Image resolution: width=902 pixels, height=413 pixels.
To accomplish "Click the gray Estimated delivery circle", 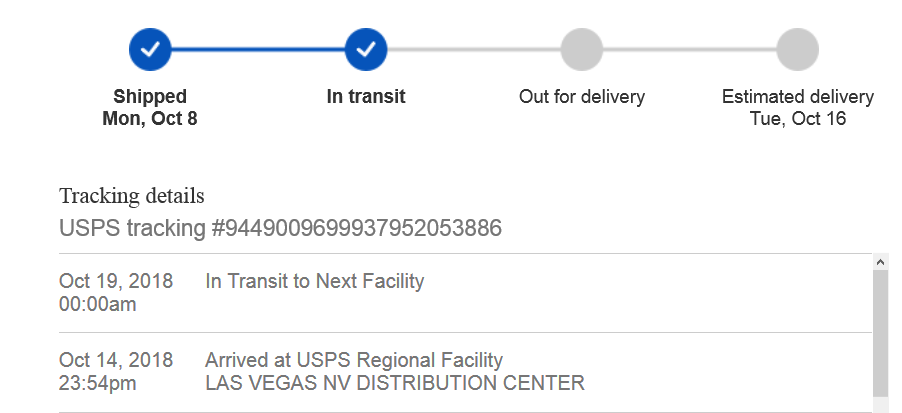I will (x=797, y=49).
